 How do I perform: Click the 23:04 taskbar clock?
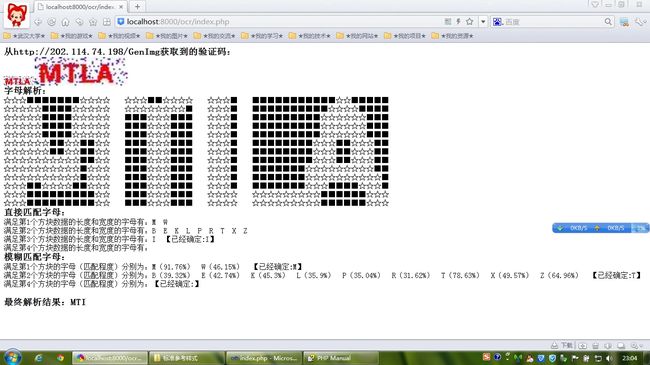pyautogui.click(x=630, y=358)
